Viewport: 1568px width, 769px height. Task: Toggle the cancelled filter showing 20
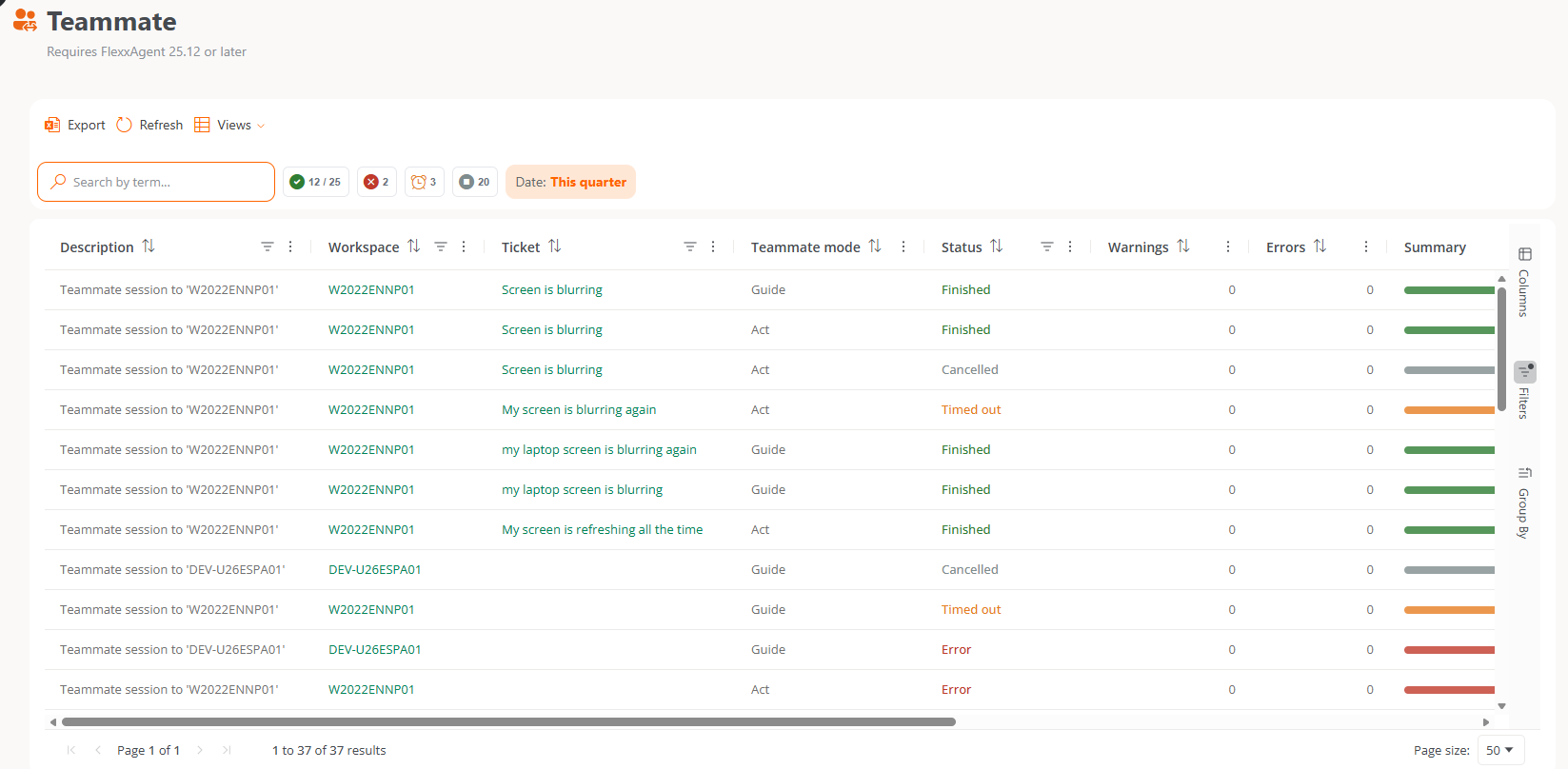(x=475, y=182)
